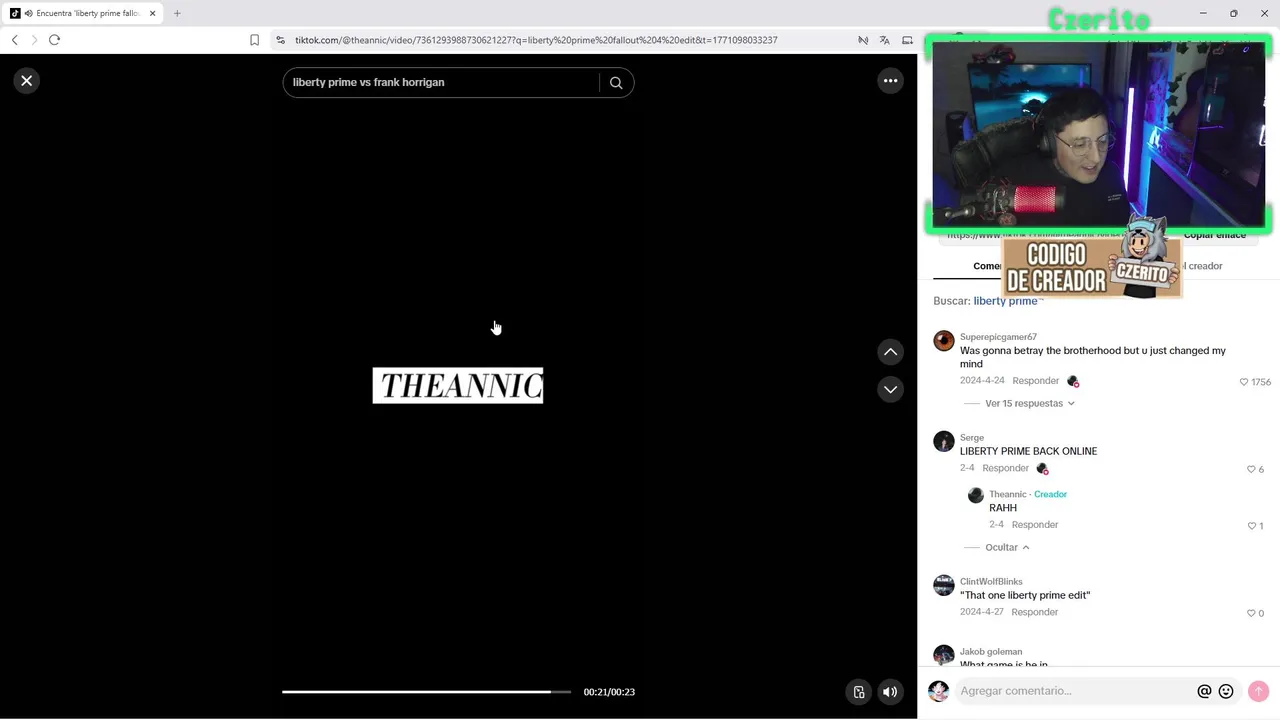Post comment with the pink arrow button
The height and width of the screenshot is (720, 1280).
pos(1258,691)
